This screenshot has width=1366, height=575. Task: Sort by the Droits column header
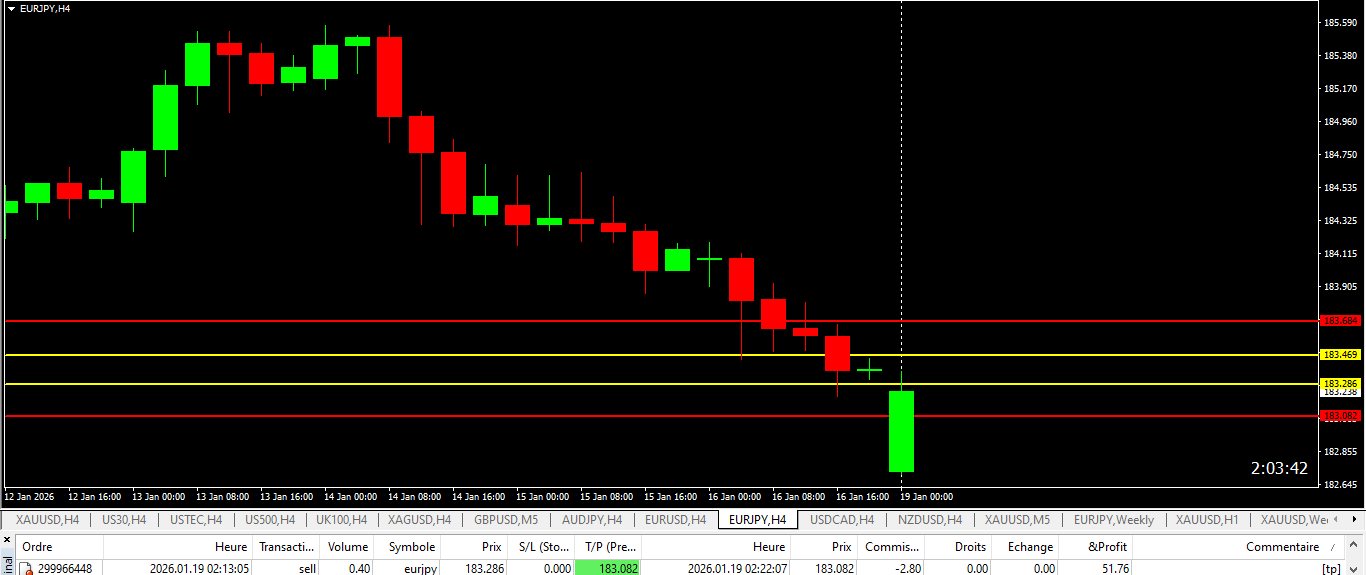coord(958,547)
